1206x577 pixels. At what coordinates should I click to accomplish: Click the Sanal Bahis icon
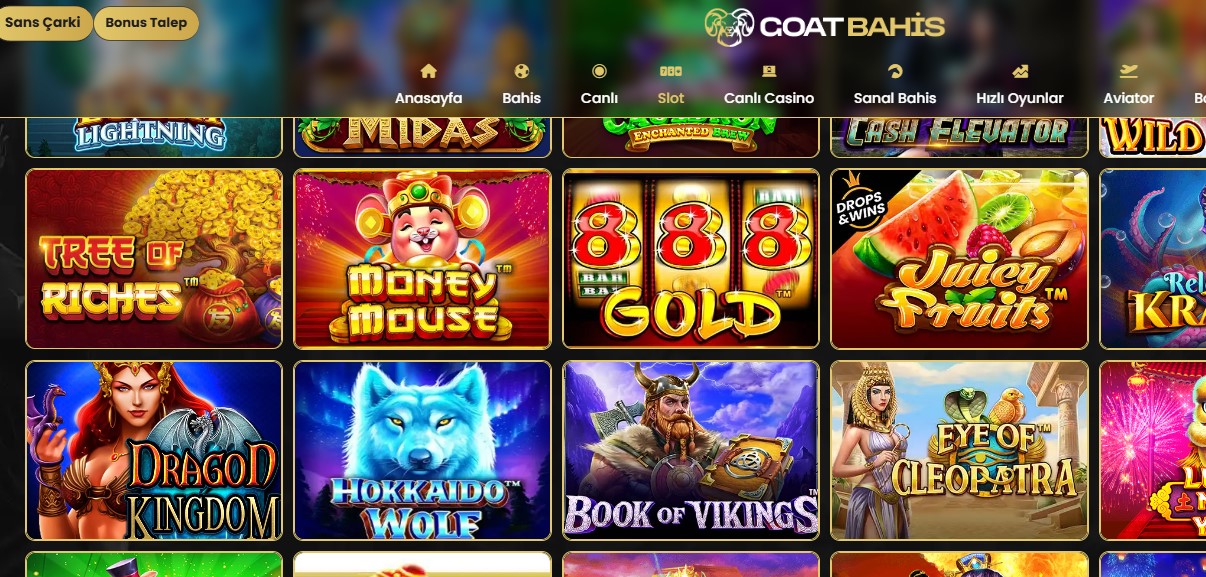[895, 71]
